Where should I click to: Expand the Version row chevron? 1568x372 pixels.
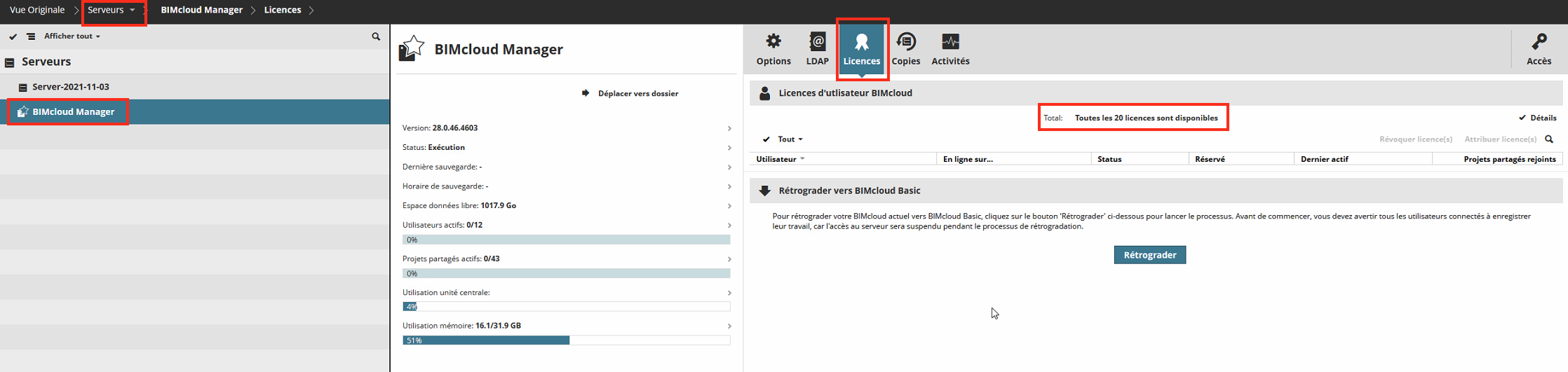tap(729, 128)
